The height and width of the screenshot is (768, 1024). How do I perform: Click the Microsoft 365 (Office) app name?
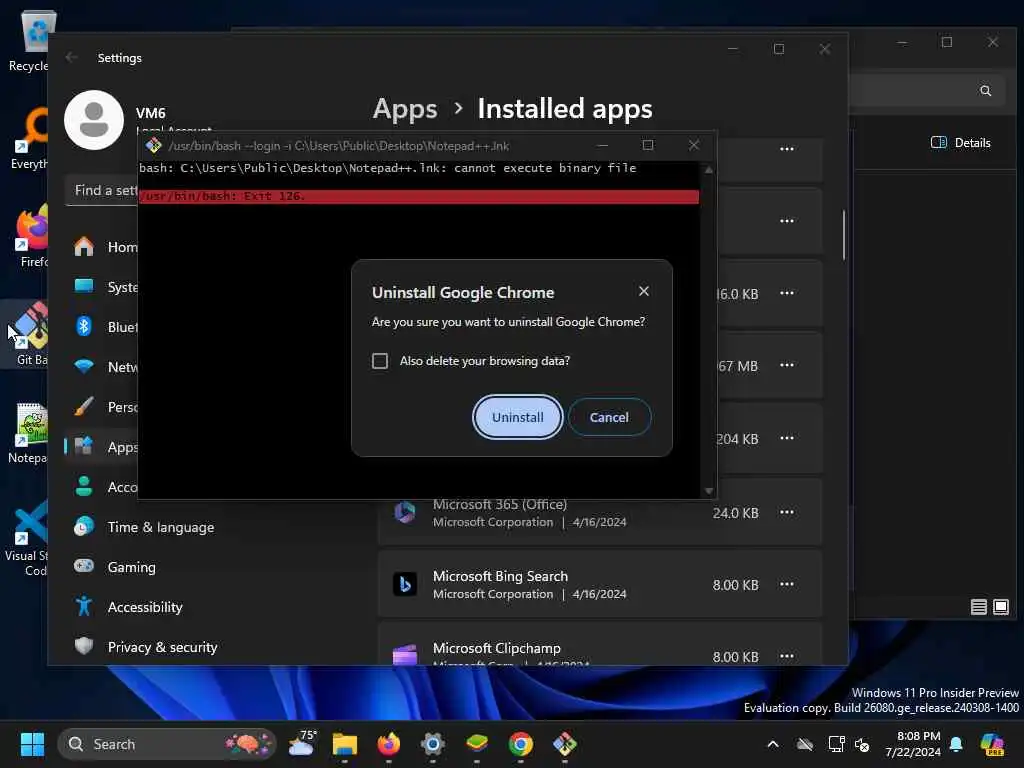[500, 504]
